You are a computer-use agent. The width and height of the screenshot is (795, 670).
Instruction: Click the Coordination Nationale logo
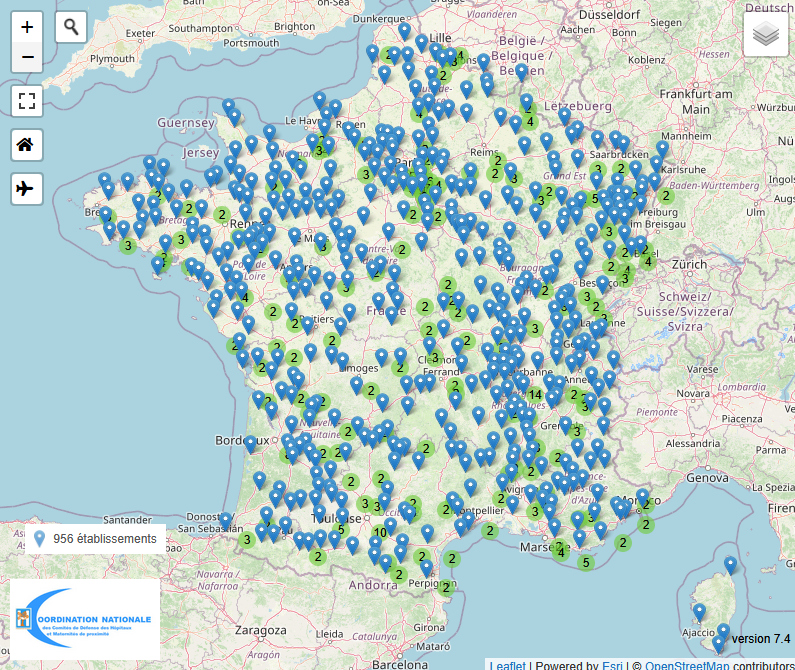[85, 620]
